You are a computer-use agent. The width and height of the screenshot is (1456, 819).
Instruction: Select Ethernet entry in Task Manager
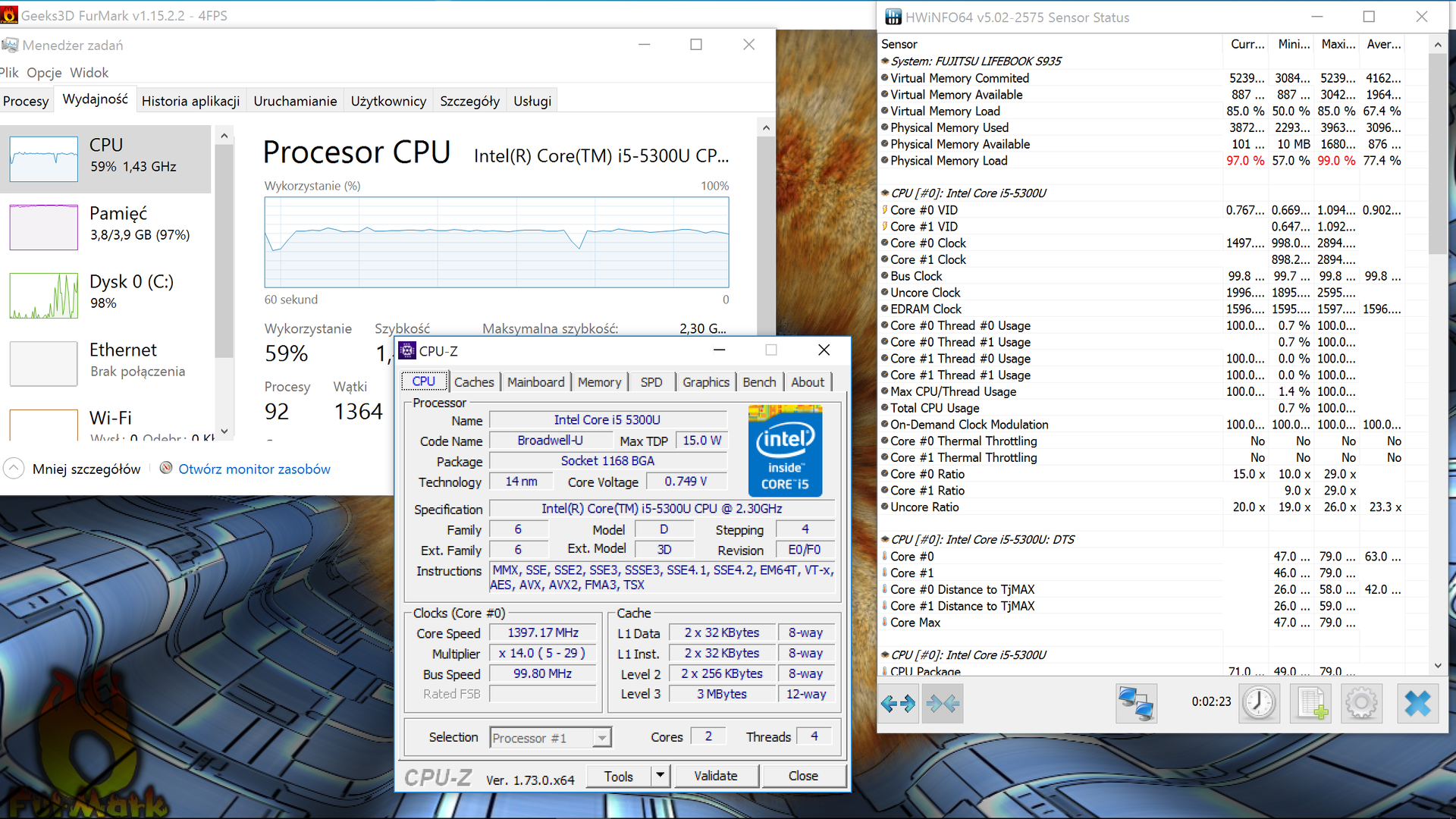(x=106, y=363)
